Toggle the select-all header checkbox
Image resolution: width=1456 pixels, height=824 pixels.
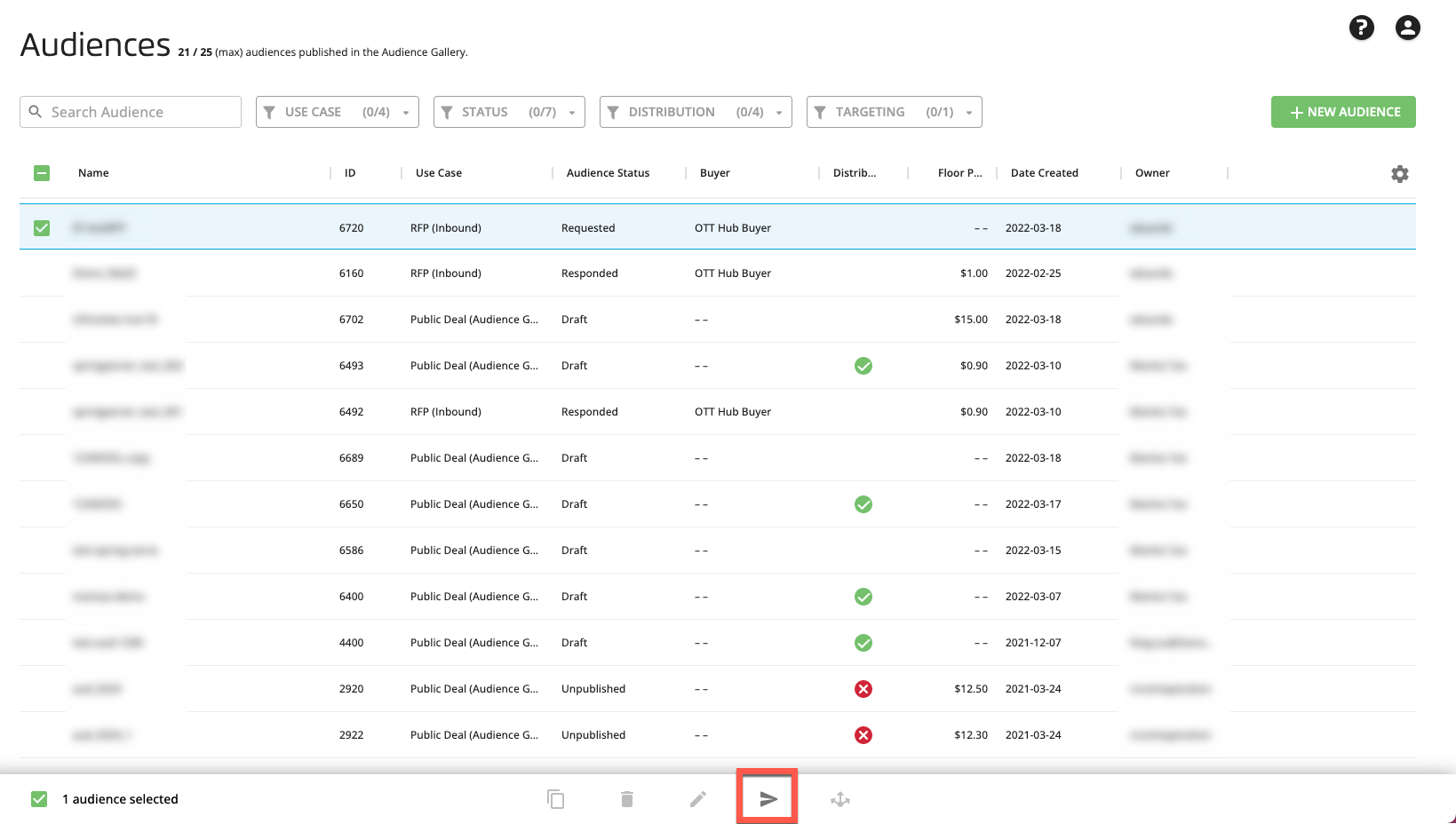[42, 173]
